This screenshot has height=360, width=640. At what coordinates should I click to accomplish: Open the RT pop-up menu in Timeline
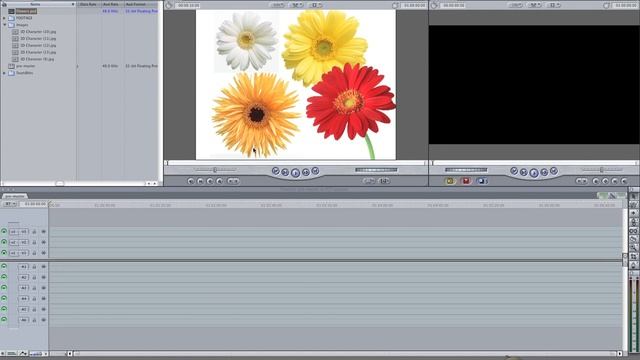[x=9, y=204]
